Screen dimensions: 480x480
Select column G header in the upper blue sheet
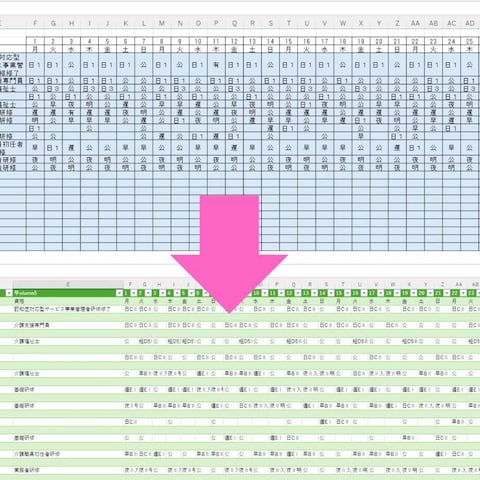click(x=53, y=23)
